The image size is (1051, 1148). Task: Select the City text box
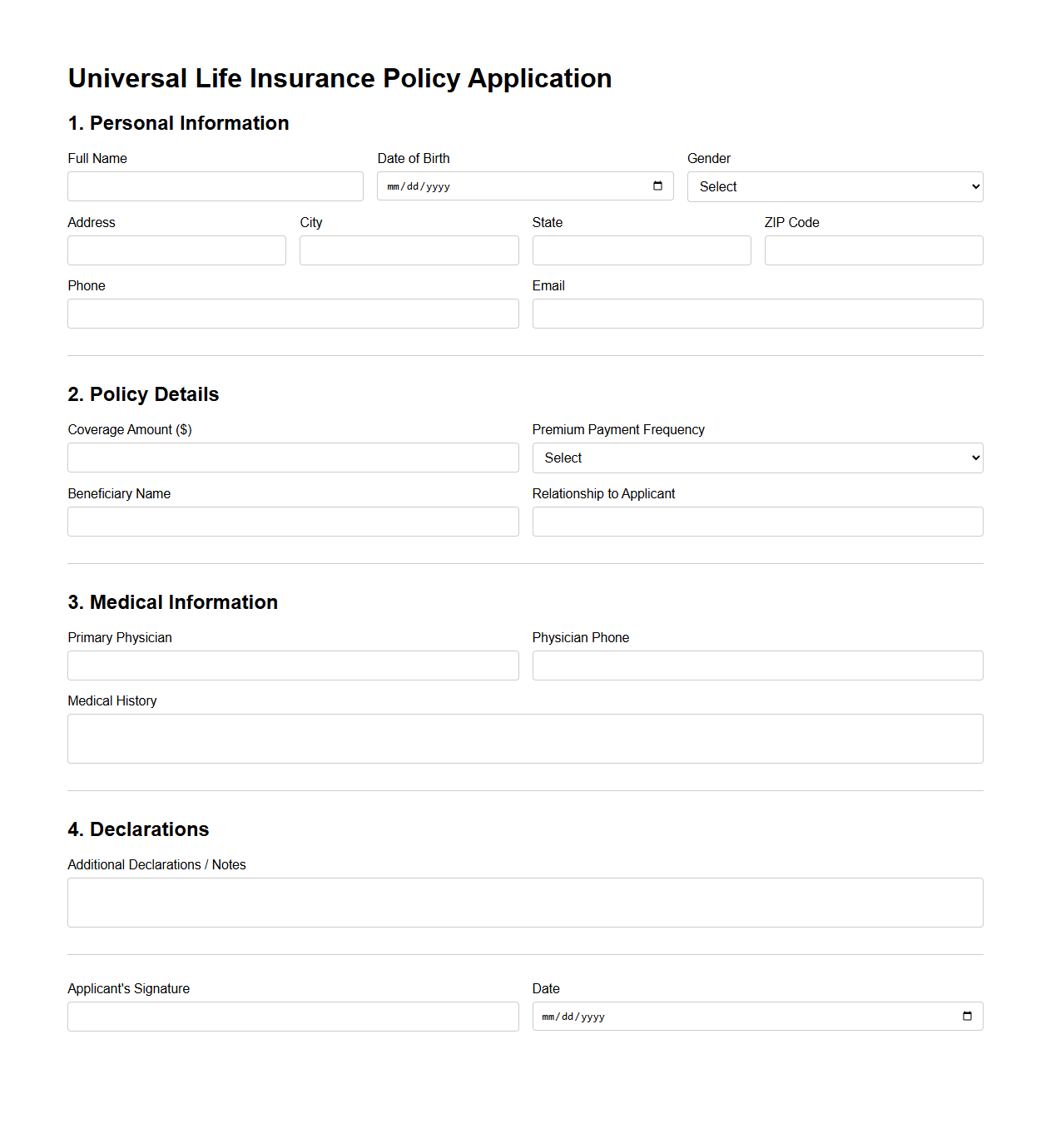coord(408,250)
